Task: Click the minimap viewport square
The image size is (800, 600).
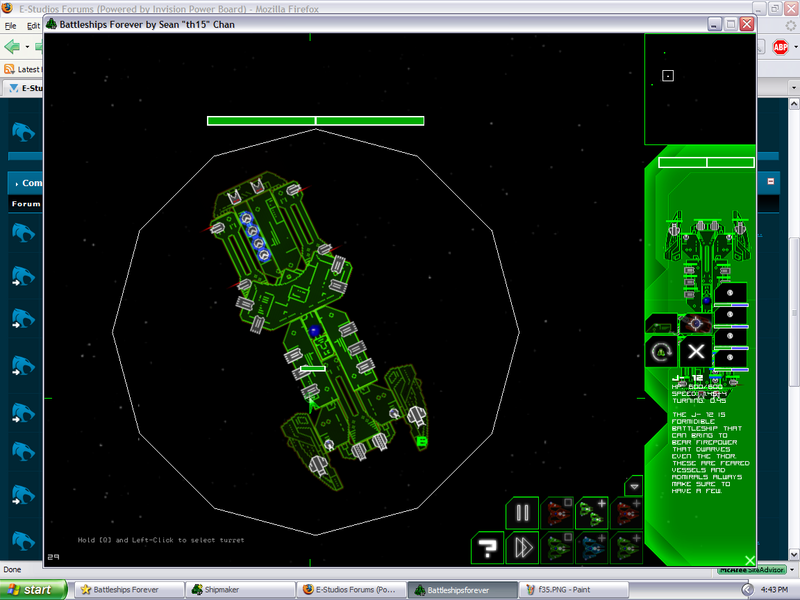Action: point(668,76)
